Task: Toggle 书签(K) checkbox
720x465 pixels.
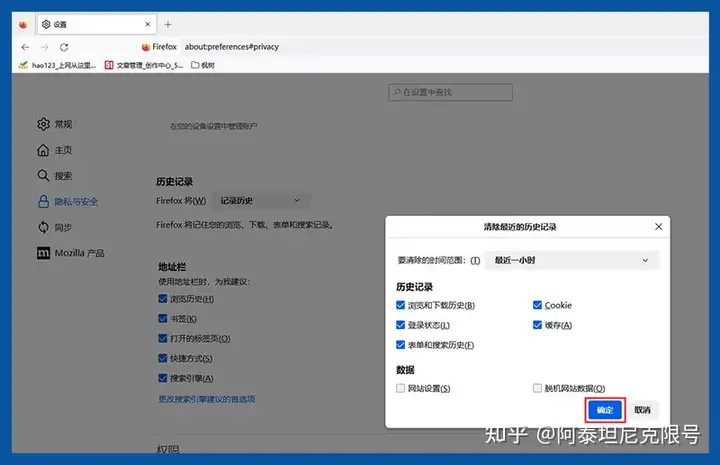Action: [163, 318]
